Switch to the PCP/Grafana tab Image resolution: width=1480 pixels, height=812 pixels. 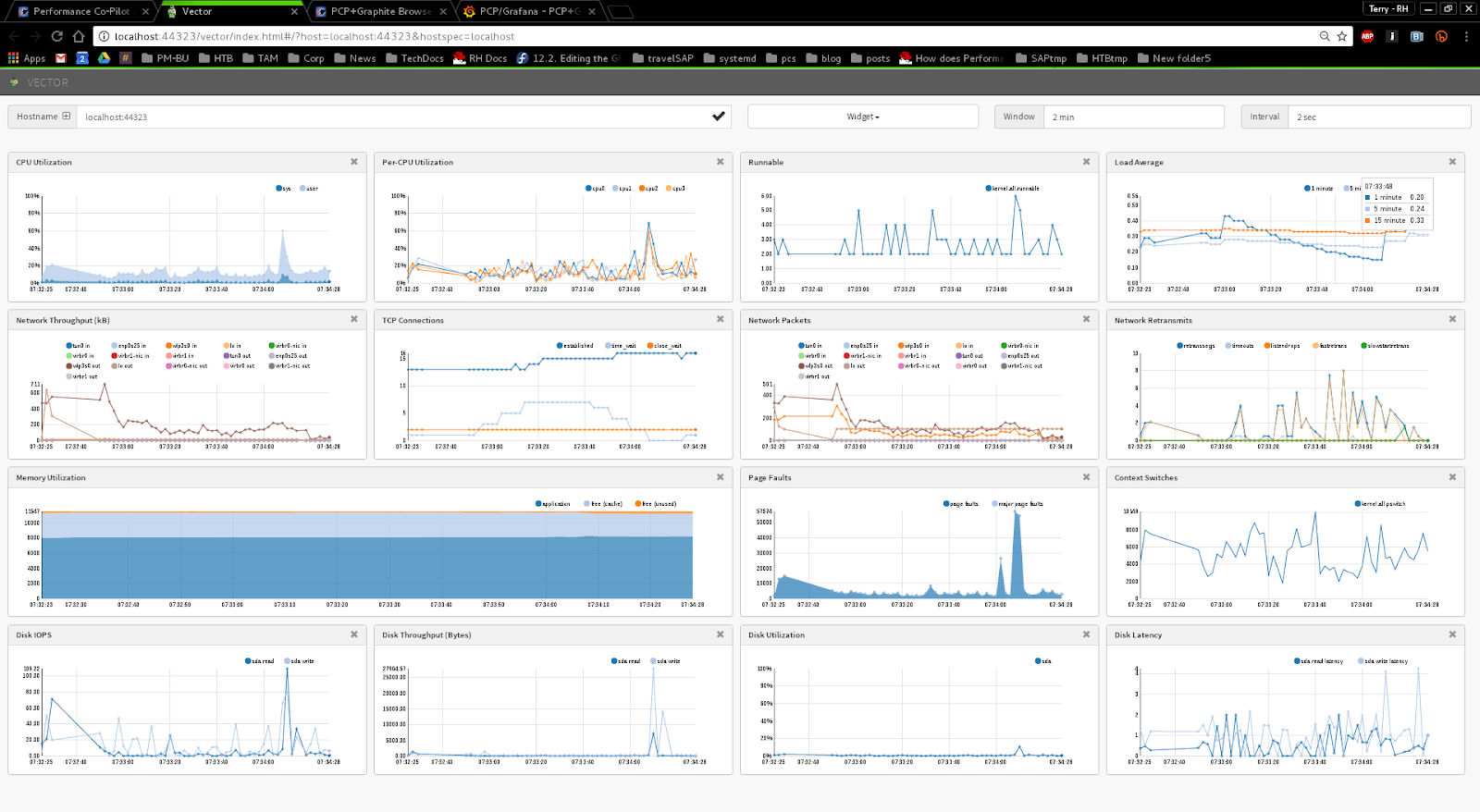(x=529, y=11)
